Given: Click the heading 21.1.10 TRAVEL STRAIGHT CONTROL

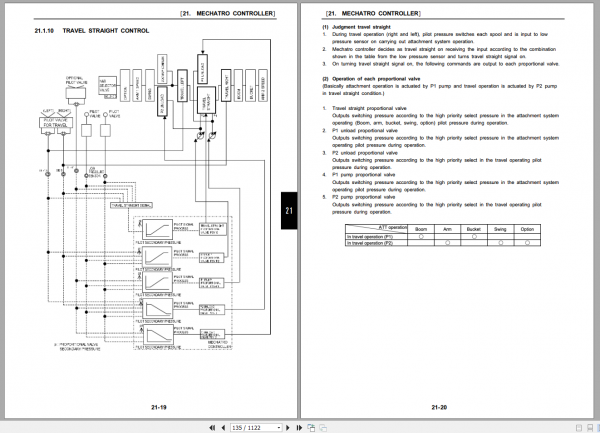Looking at the screenshot, I should pos(92,31).
